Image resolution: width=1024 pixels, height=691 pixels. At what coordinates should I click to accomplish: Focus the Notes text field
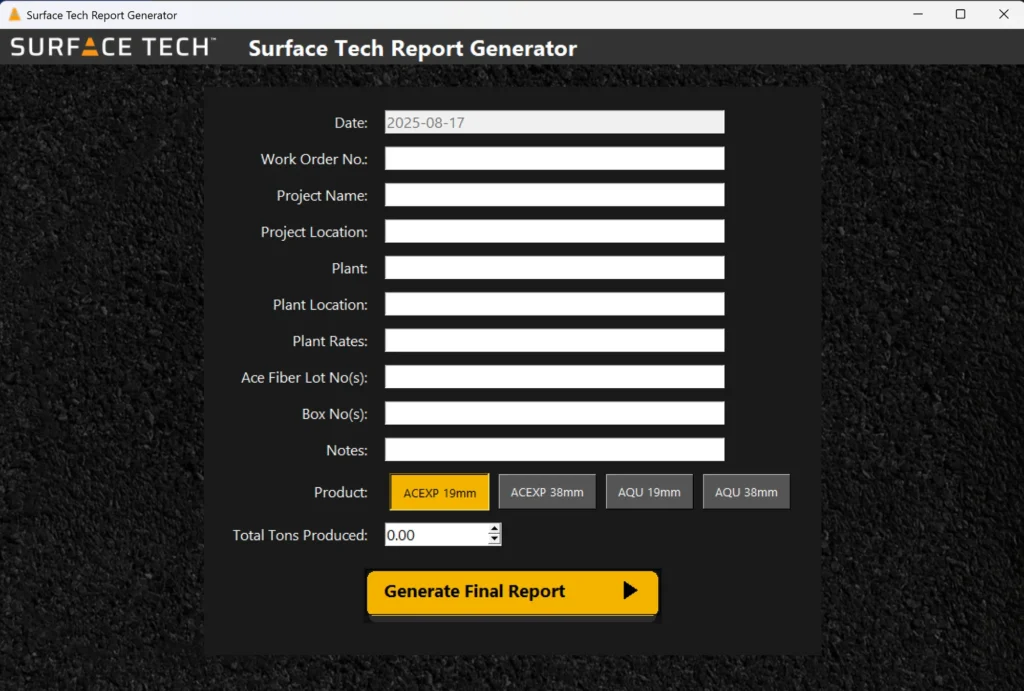click(x=554, y=450)
